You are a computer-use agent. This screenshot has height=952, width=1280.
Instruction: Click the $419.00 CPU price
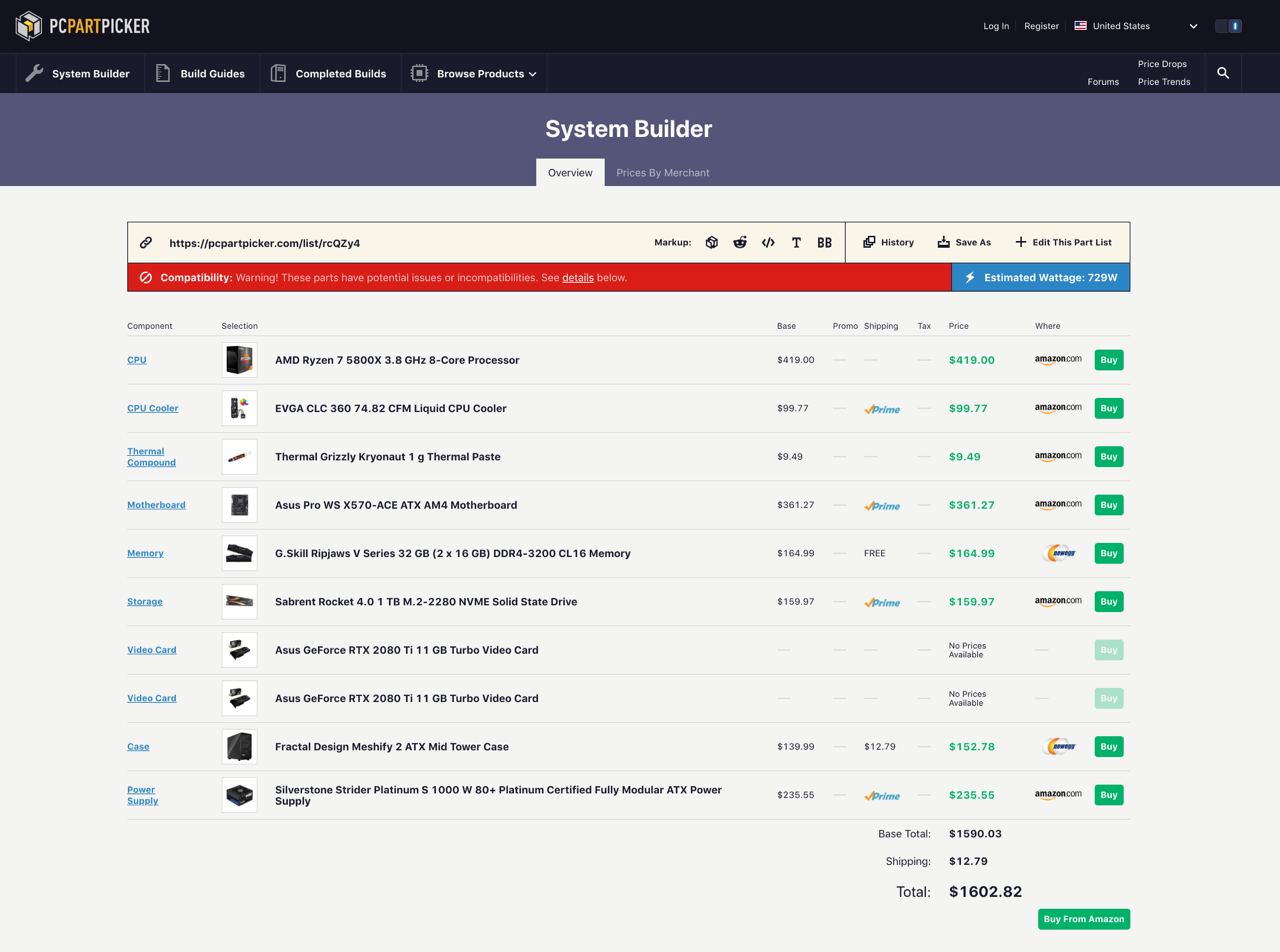[972, 360]
